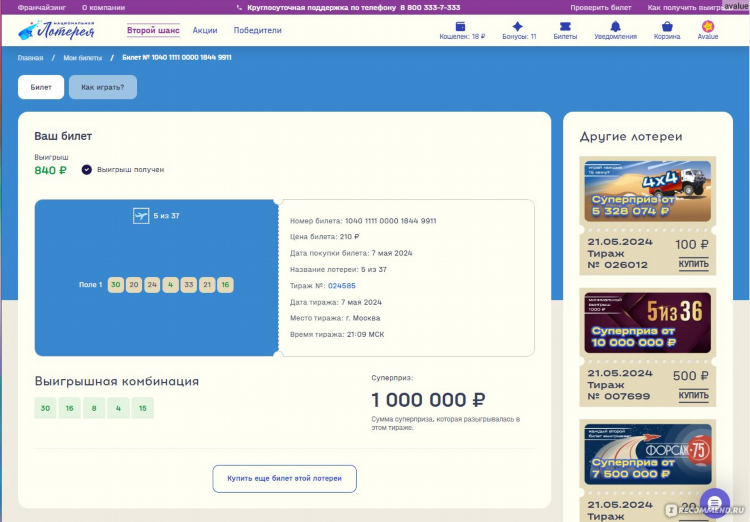750x522 pixels.
Task: Open the Уведомления bell icon
Action: pyautogui.click(x=616, y=26)
